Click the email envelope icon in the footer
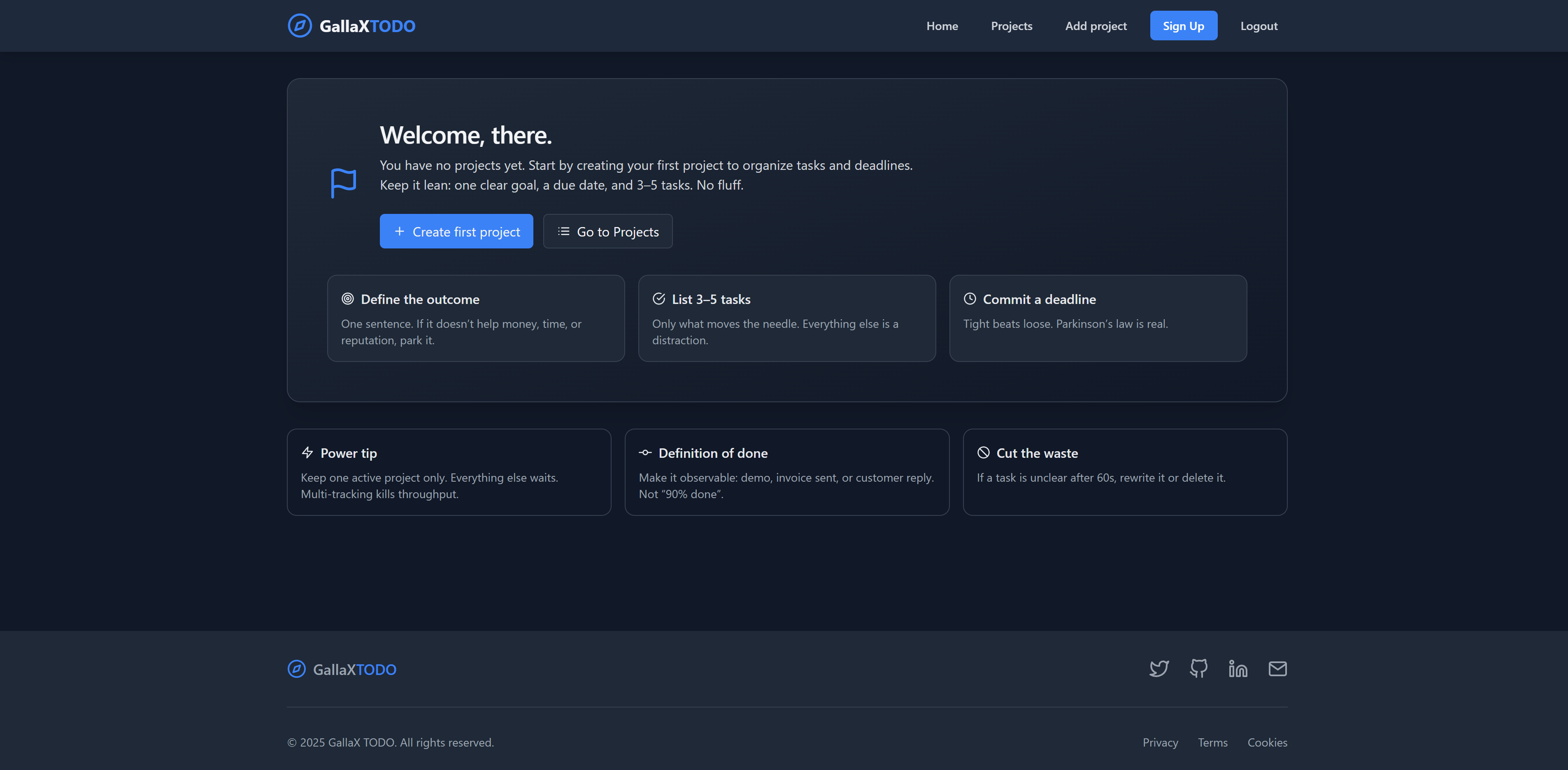 [1277, 668]
